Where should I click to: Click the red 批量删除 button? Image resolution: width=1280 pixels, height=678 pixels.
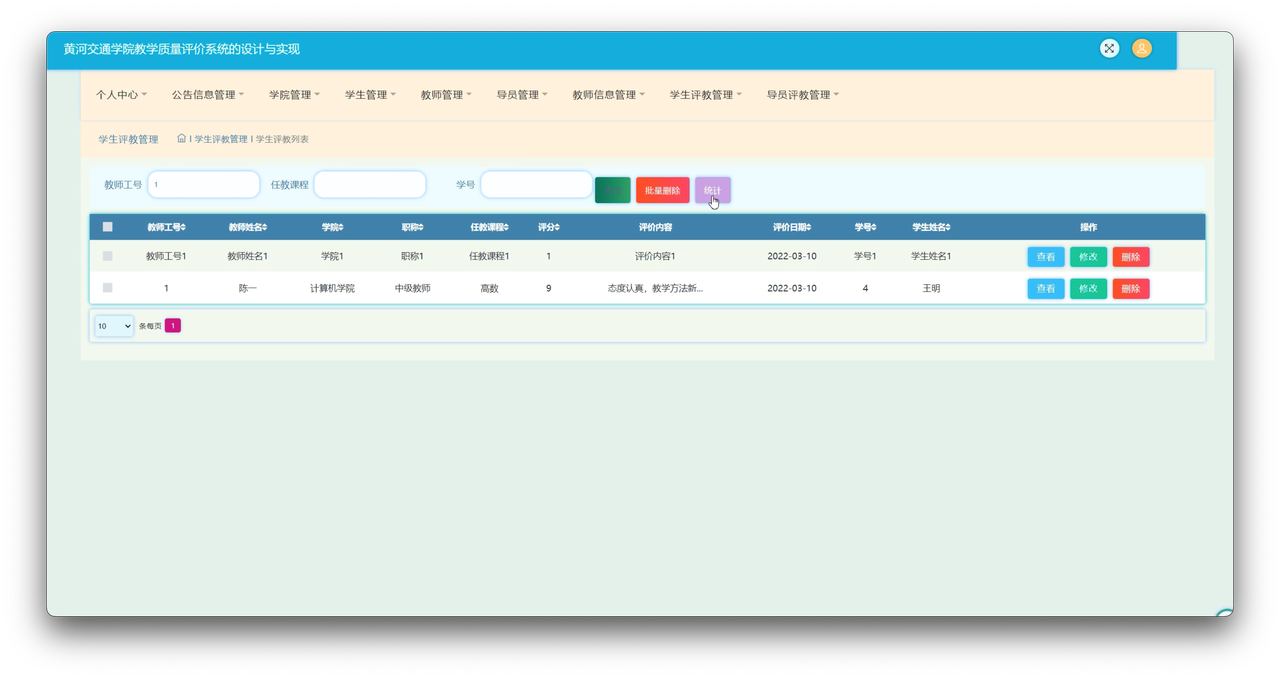(663, 189)
